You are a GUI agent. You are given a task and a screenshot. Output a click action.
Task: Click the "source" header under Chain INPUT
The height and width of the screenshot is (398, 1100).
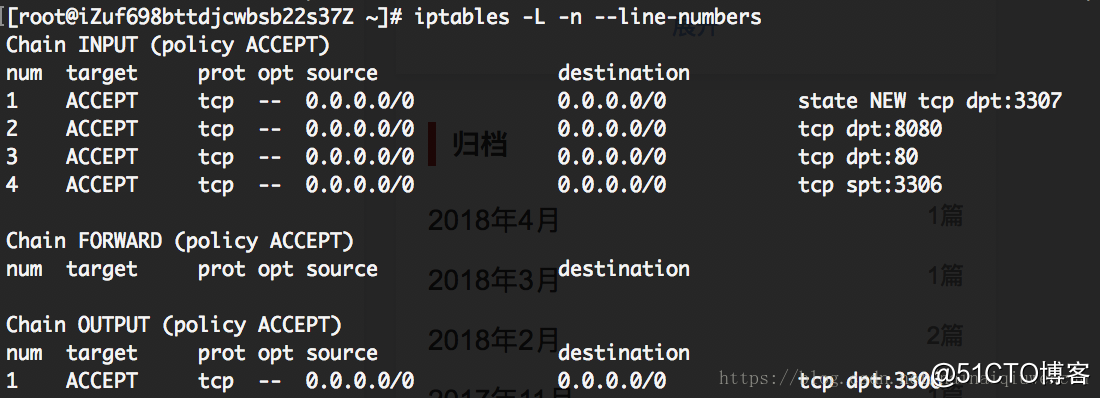point(342,73)
